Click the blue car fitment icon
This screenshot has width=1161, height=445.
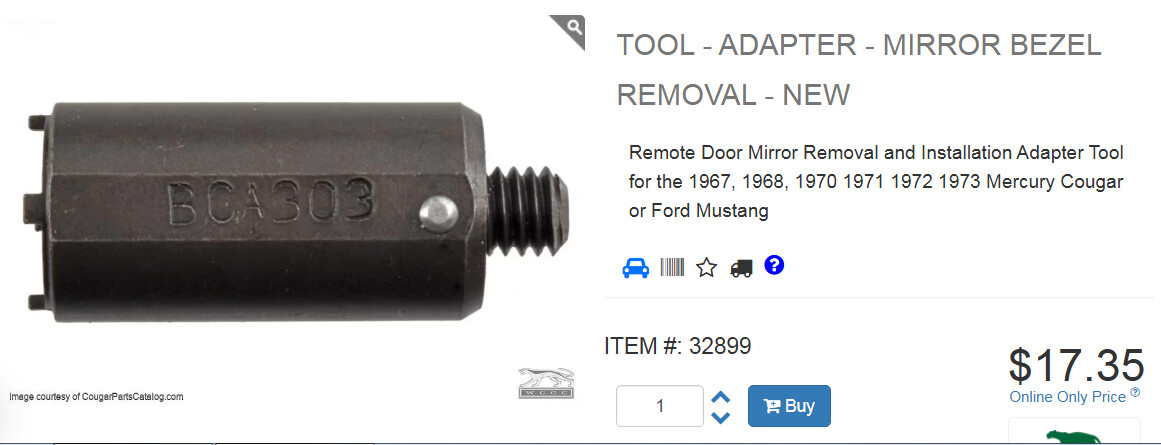635,267
